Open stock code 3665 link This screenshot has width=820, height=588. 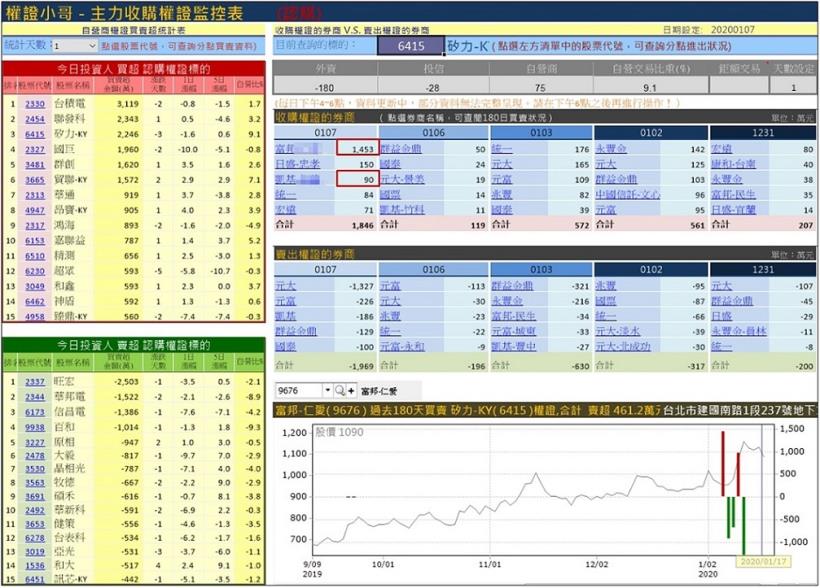point(35,180)
